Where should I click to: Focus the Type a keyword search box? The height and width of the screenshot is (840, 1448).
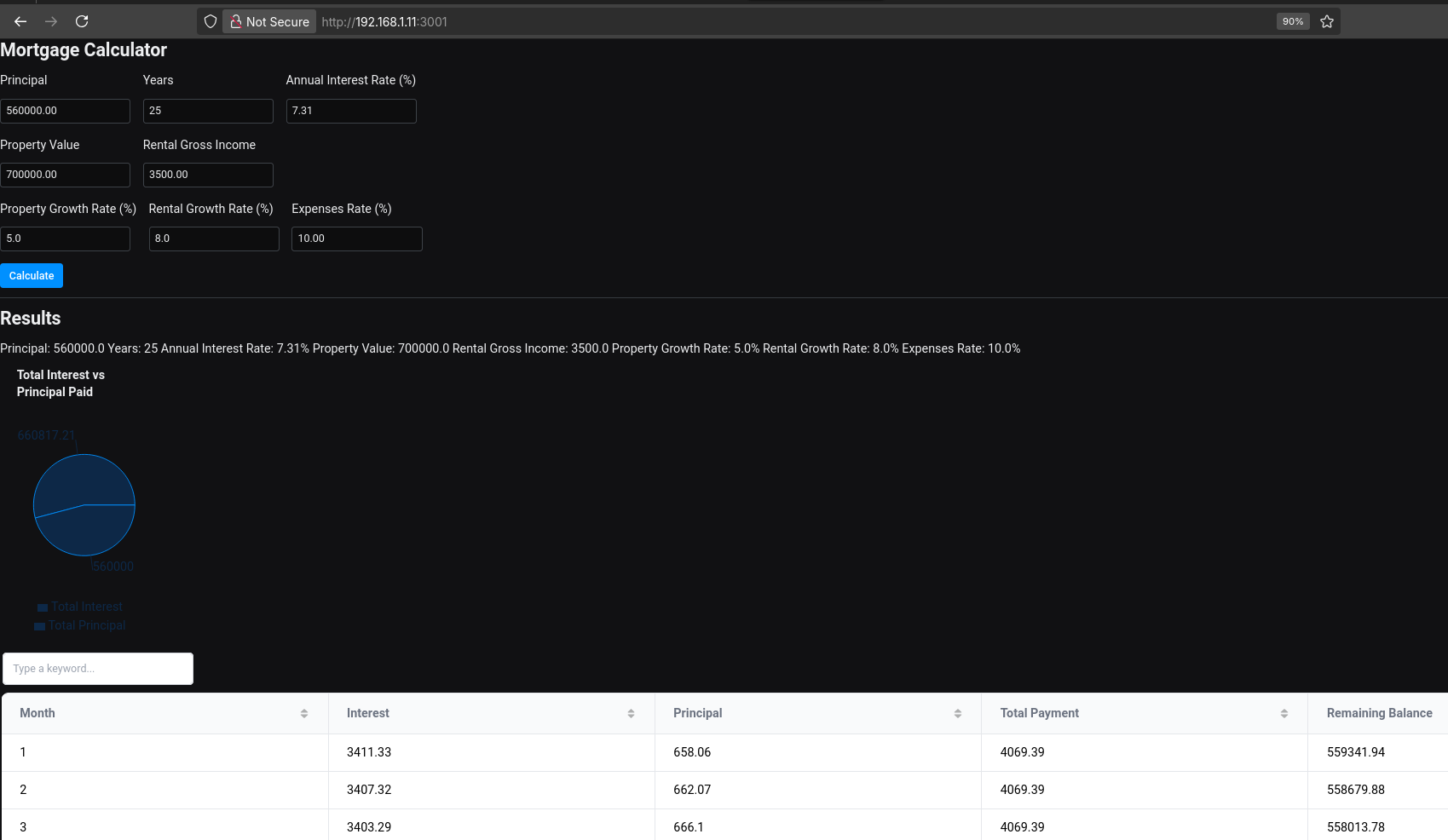pos(98,669)
